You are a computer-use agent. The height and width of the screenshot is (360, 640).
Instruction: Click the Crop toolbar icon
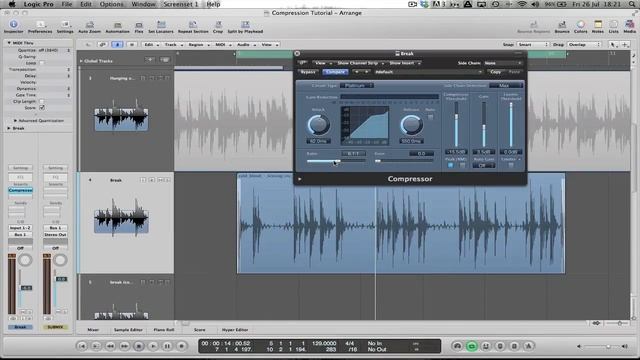click(218, 27)
